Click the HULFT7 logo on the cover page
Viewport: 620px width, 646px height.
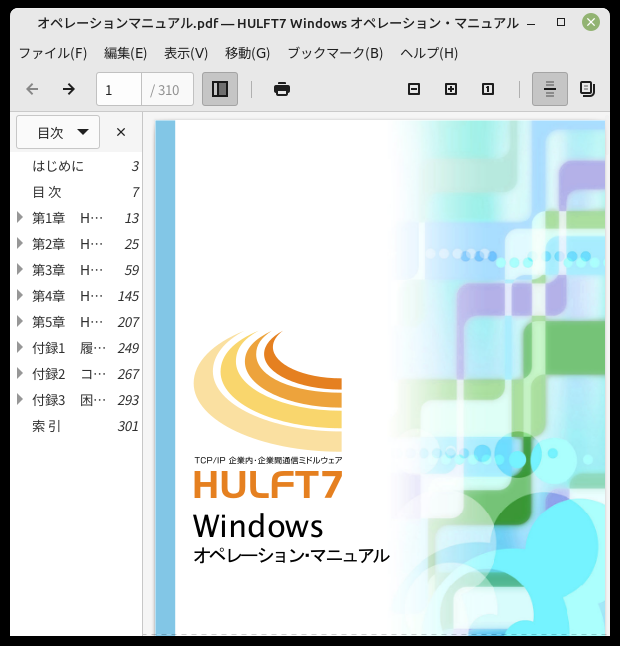tap(268, 484)
